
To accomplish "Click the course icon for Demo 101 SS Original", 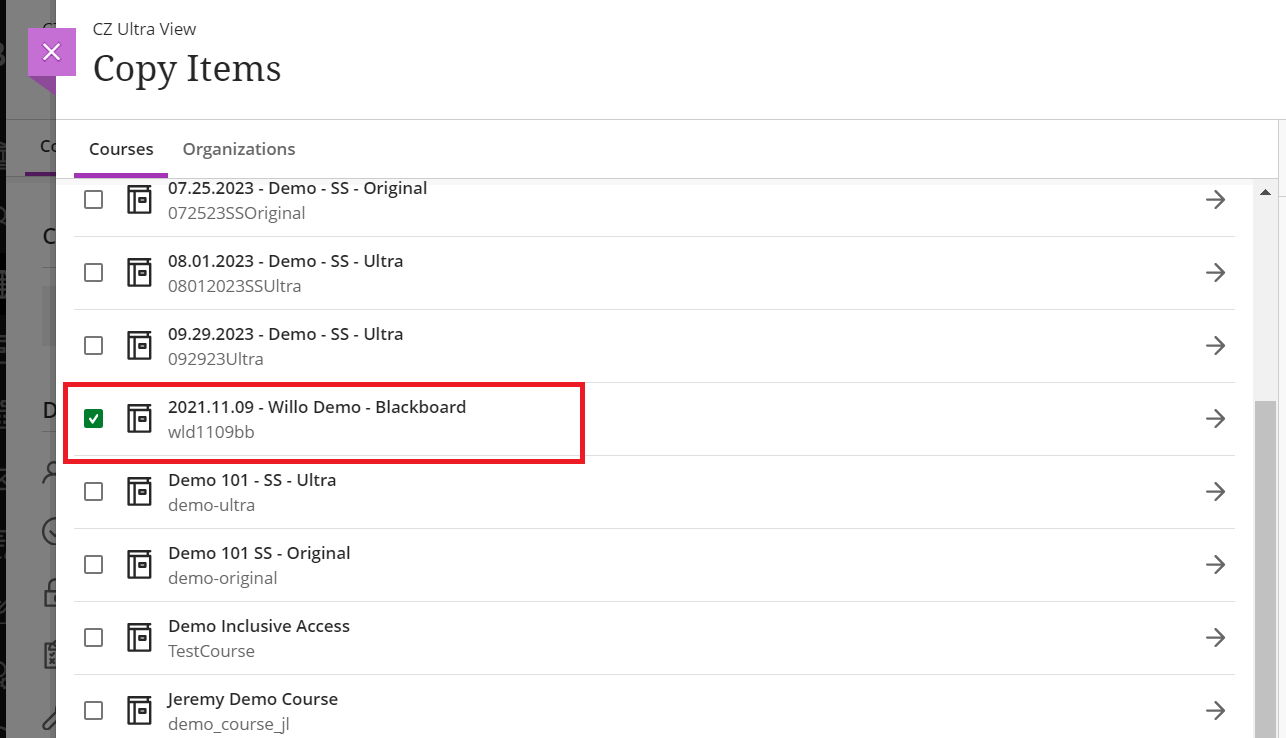I will tap(140, 564).
